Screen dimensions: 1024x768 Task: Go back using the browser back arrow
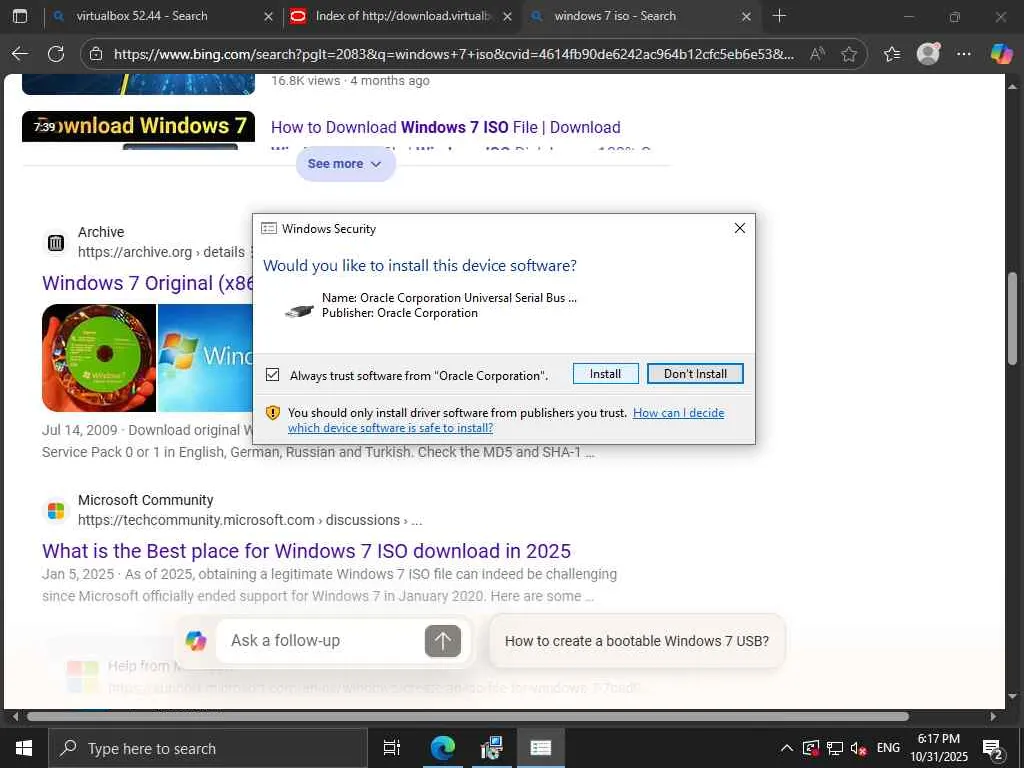point(20,54)
